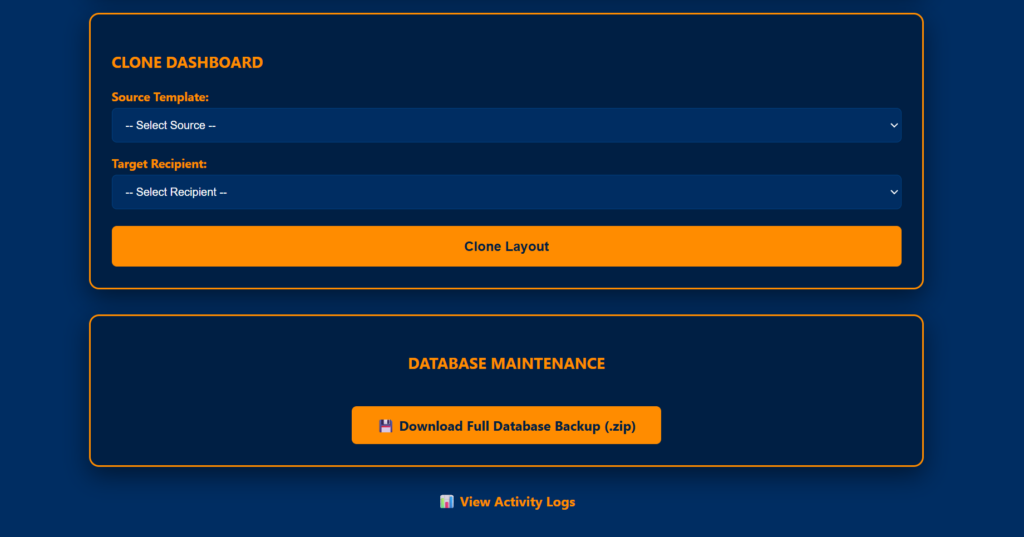Click the "Source Template:" field label
Screen dimensions: 1024x537
point(160,97)
